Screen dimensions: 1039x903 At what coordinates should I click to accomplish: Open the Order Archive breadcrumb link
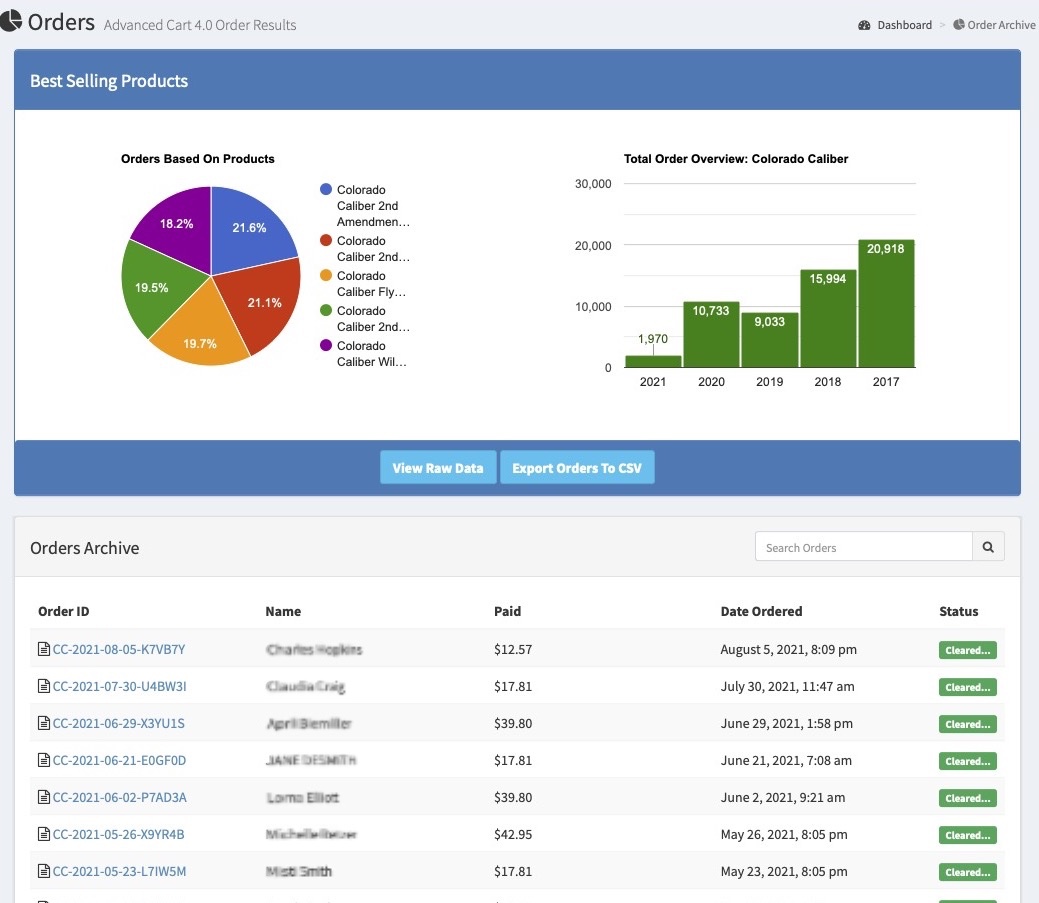1001,25
